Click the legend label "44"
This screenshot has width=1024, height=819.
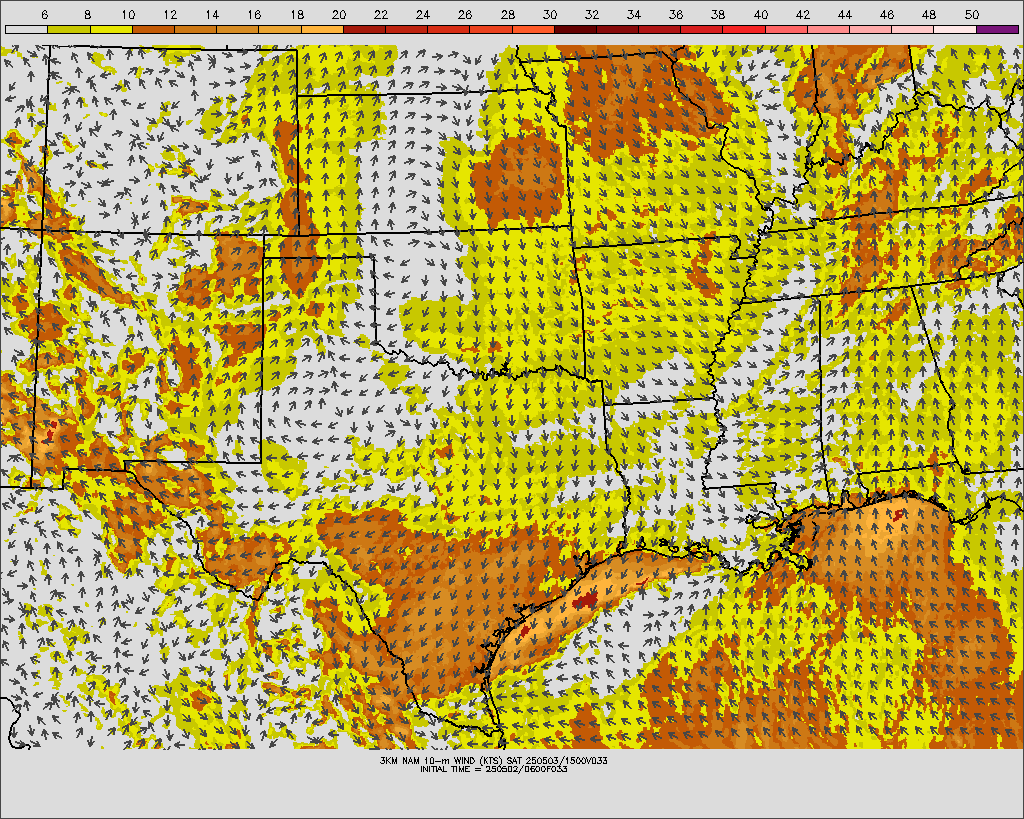[x=844, y=14]
